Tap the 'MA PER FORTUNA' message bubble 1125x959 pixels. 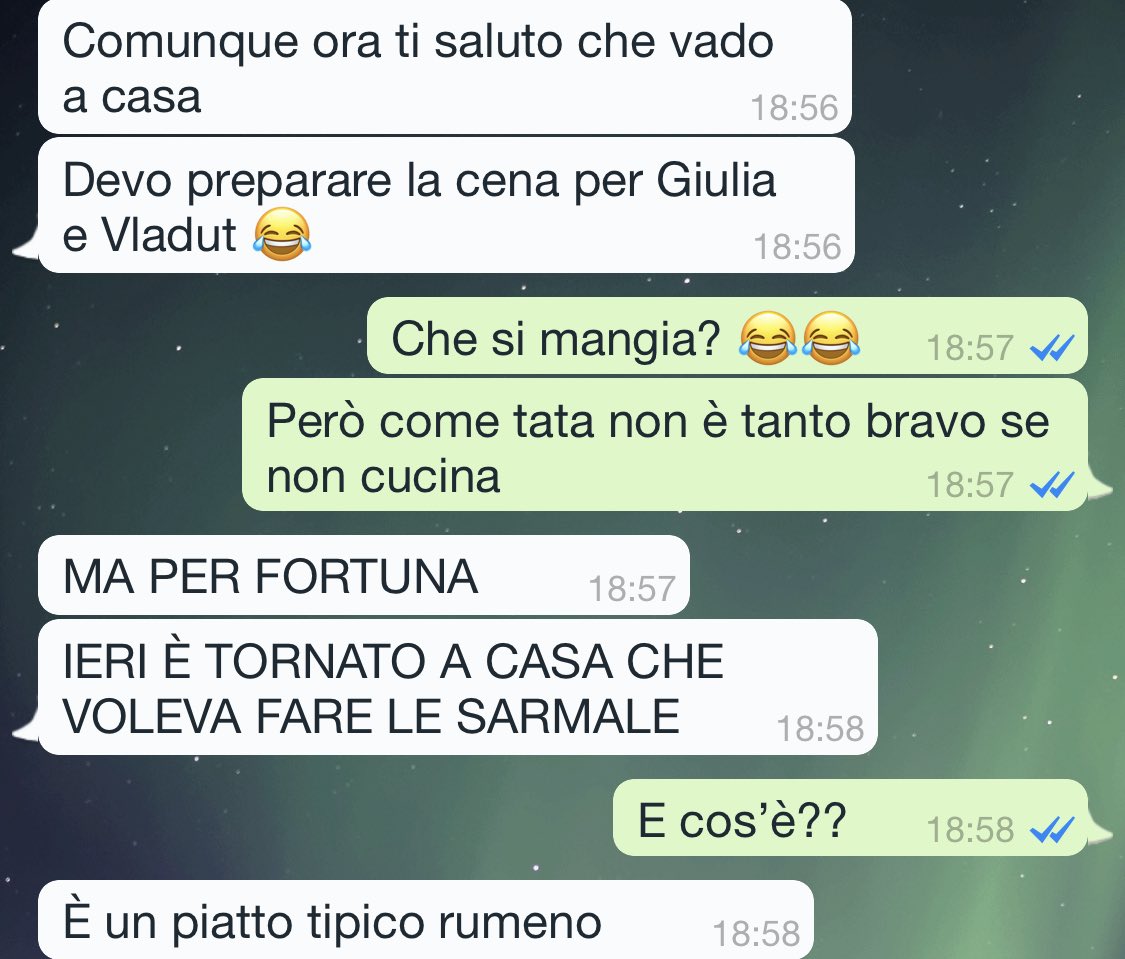364,575
